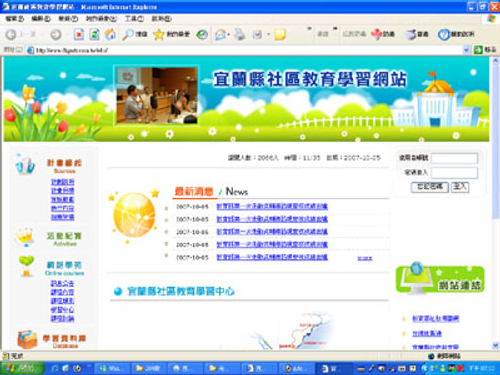Open the 編輯 (Edit) menu

[41, 19]
